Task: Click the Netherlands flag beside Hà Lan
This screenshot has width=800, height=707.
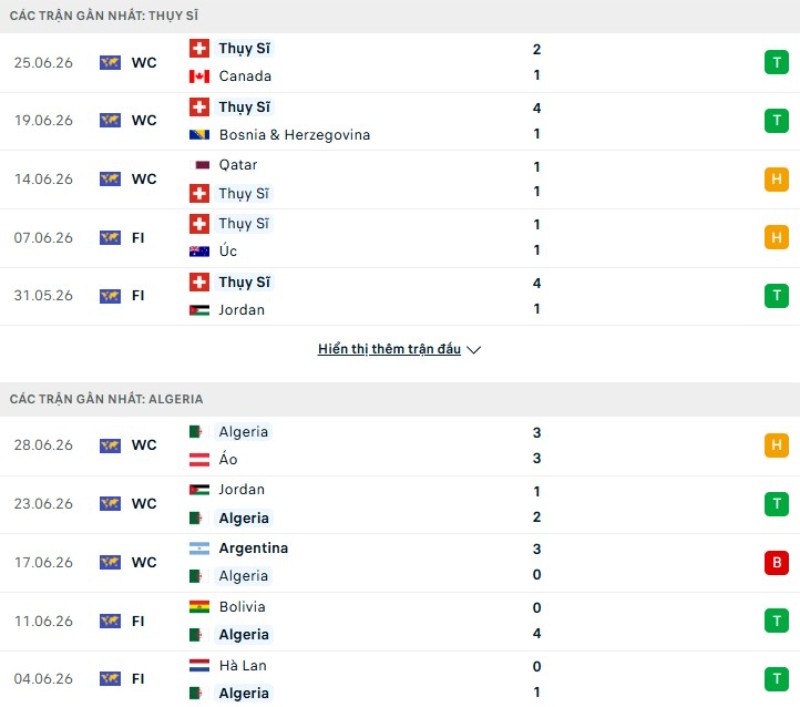Action: [199, 666]
